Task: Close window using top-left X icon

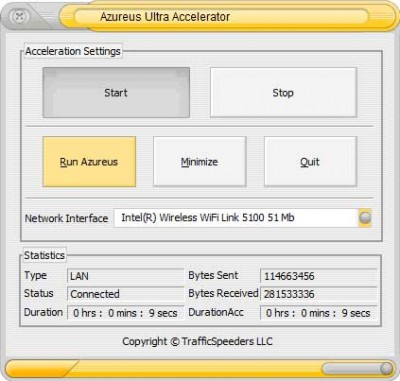Action: pyautogui.click(x=19, y=16)
